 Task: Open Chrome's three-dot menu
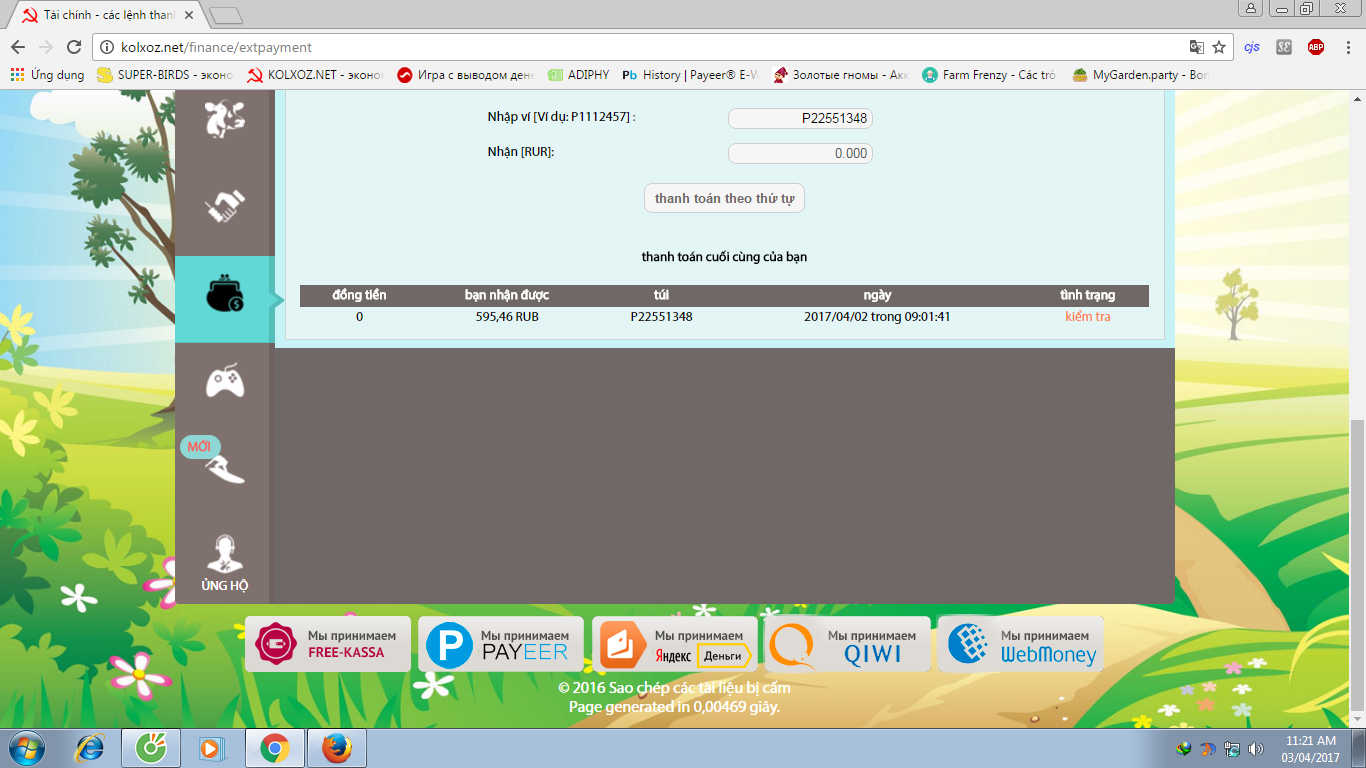tap(1346, 47)
